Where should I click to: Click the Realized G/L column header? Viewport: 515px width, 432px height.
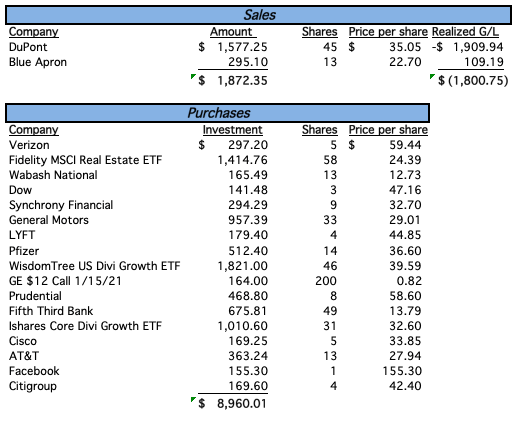click(x=465, y=32)
